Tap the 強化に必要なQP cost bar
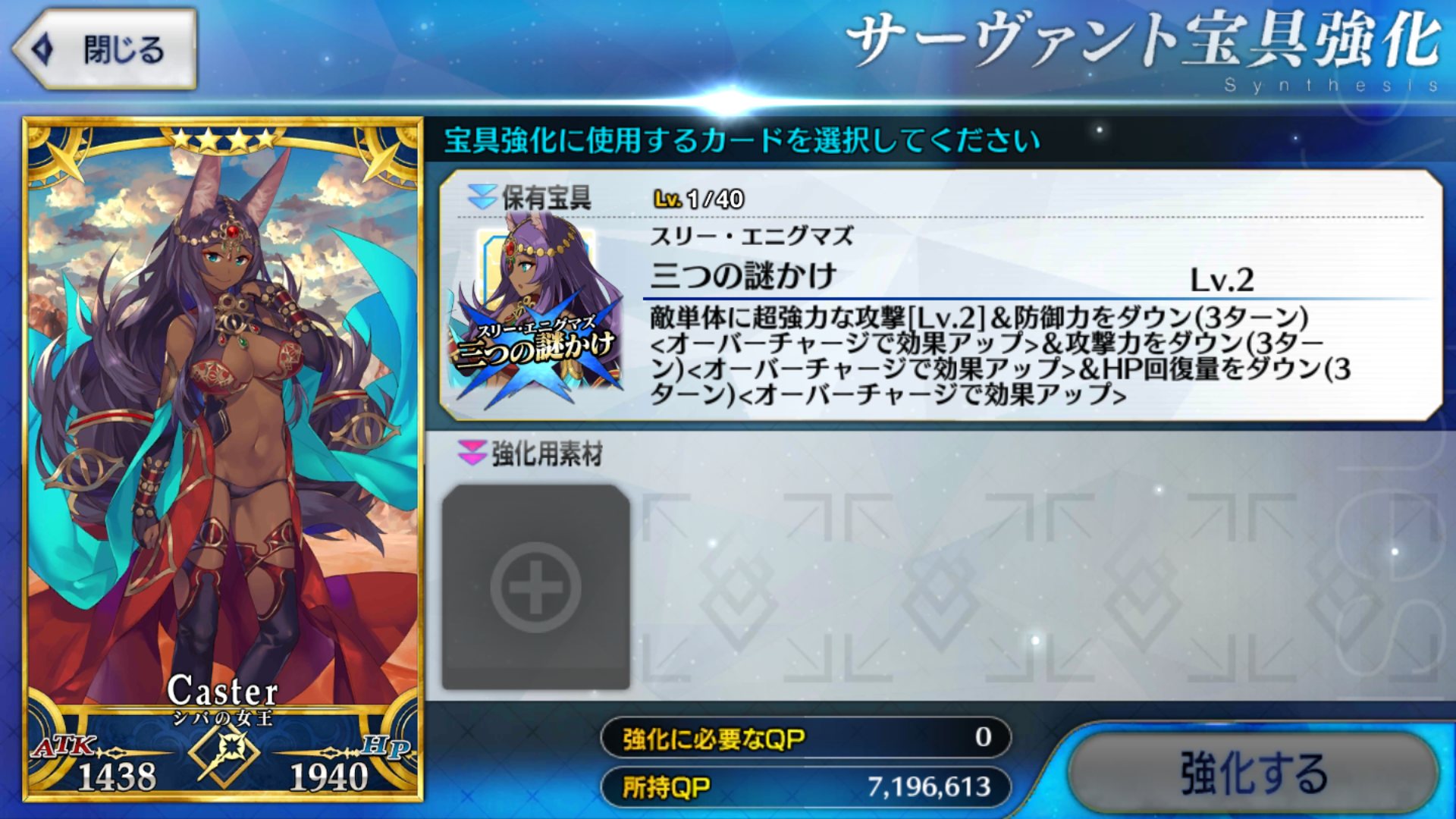The height and width of the screenshot is (819, 1456). tap(805, 737)
